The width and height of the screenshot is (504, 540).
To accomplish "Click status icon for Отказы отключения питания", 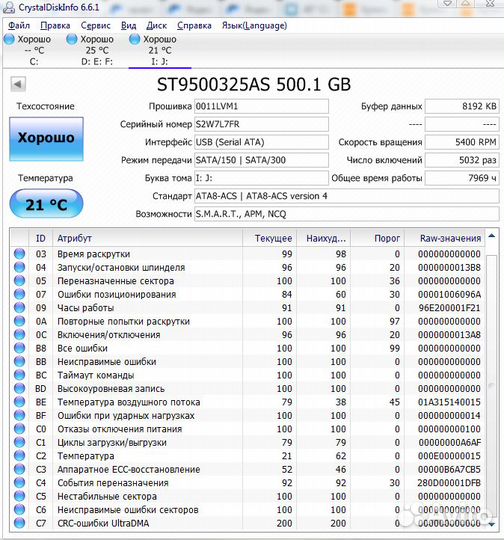I will [x=20, y=429].
